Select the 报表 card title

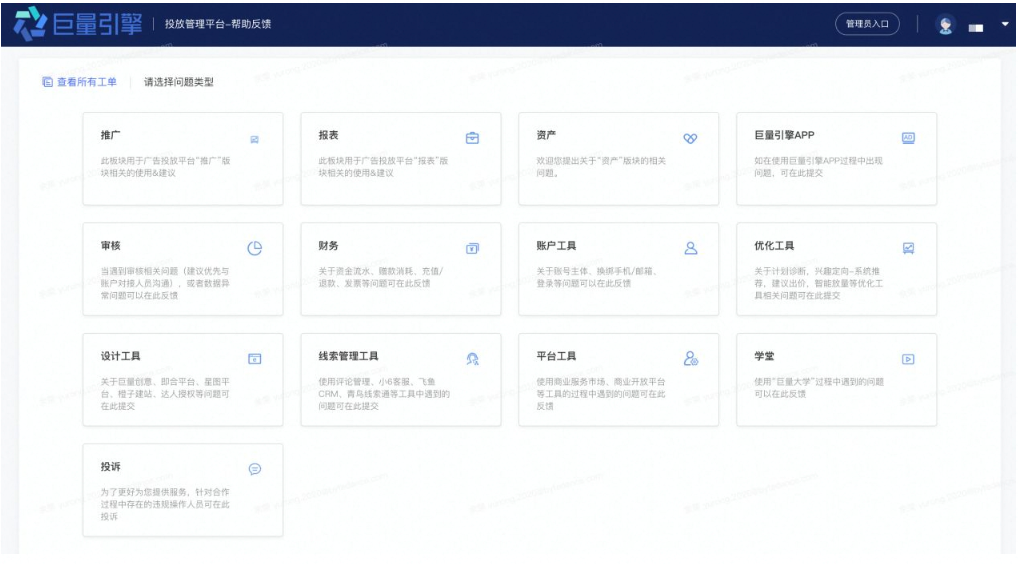pos(328,135)
